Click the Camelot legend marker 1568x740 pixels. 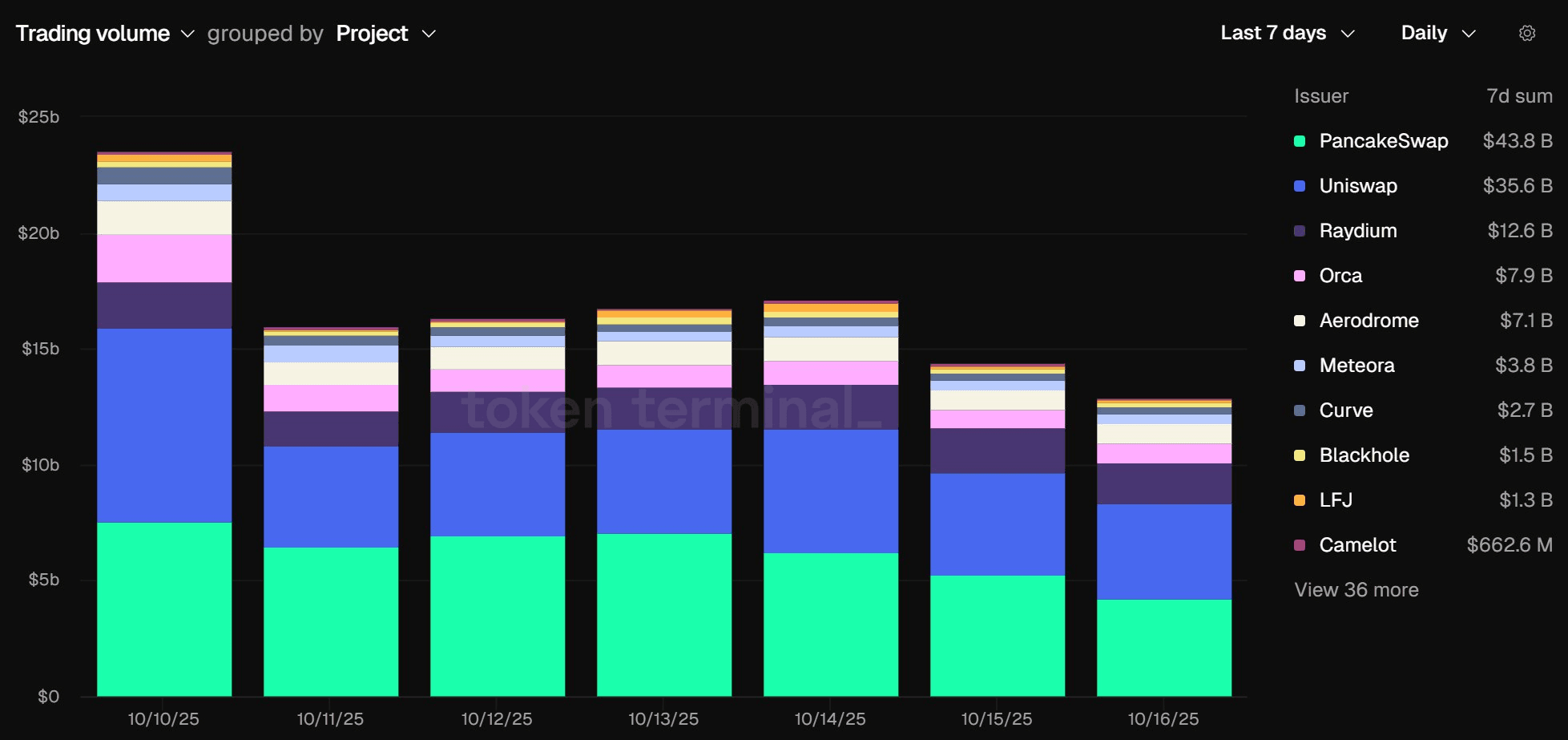coord(1300,545)
